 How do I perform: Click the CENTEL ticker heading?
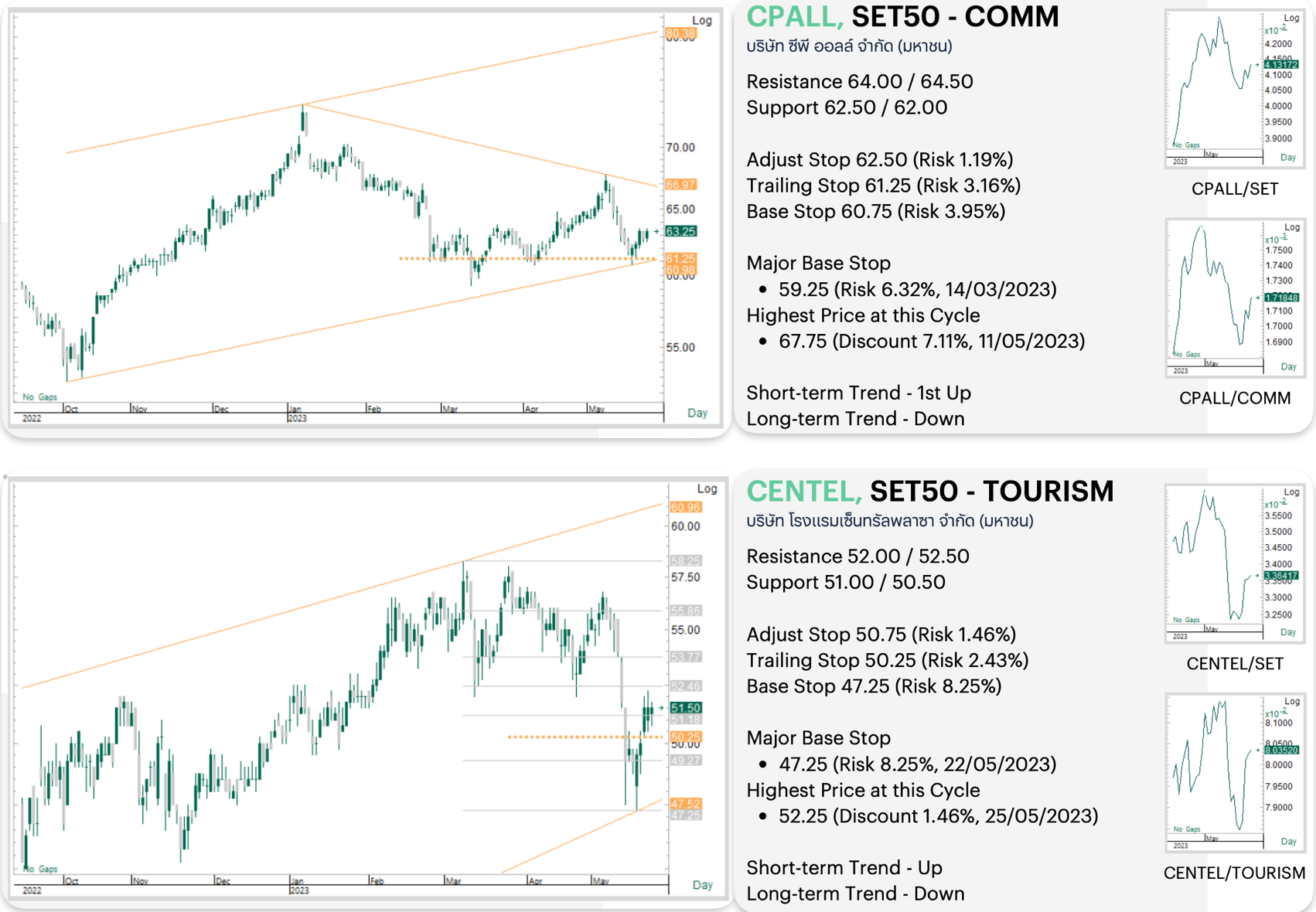click(x=804, y=492)
